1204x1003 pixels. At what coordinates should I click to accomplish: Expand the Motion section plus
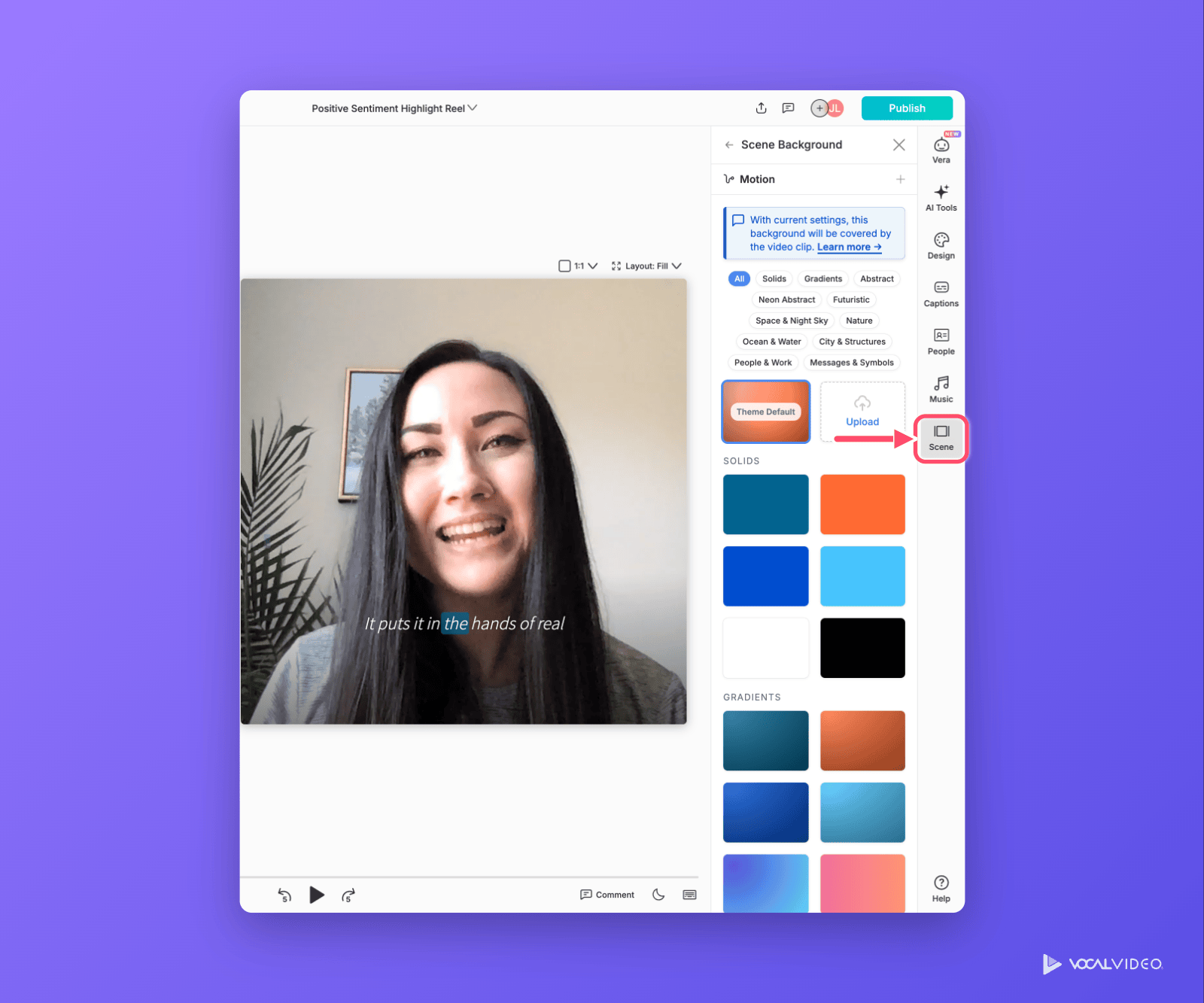point(901,179)
